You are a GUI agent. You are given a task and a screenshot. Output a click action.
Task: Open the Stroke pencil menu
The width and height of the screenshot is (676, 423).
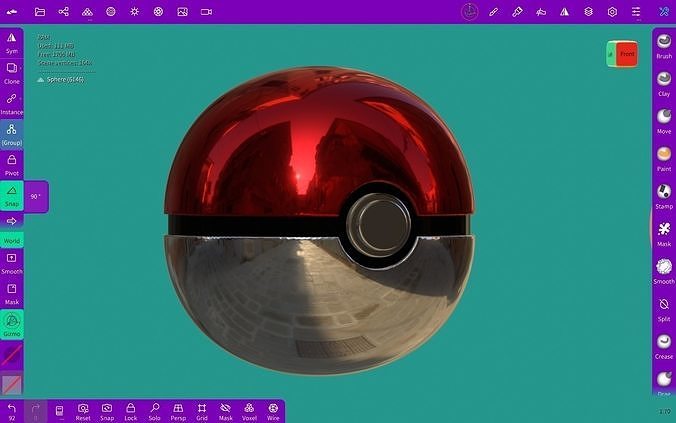click(x=494, y=12)
